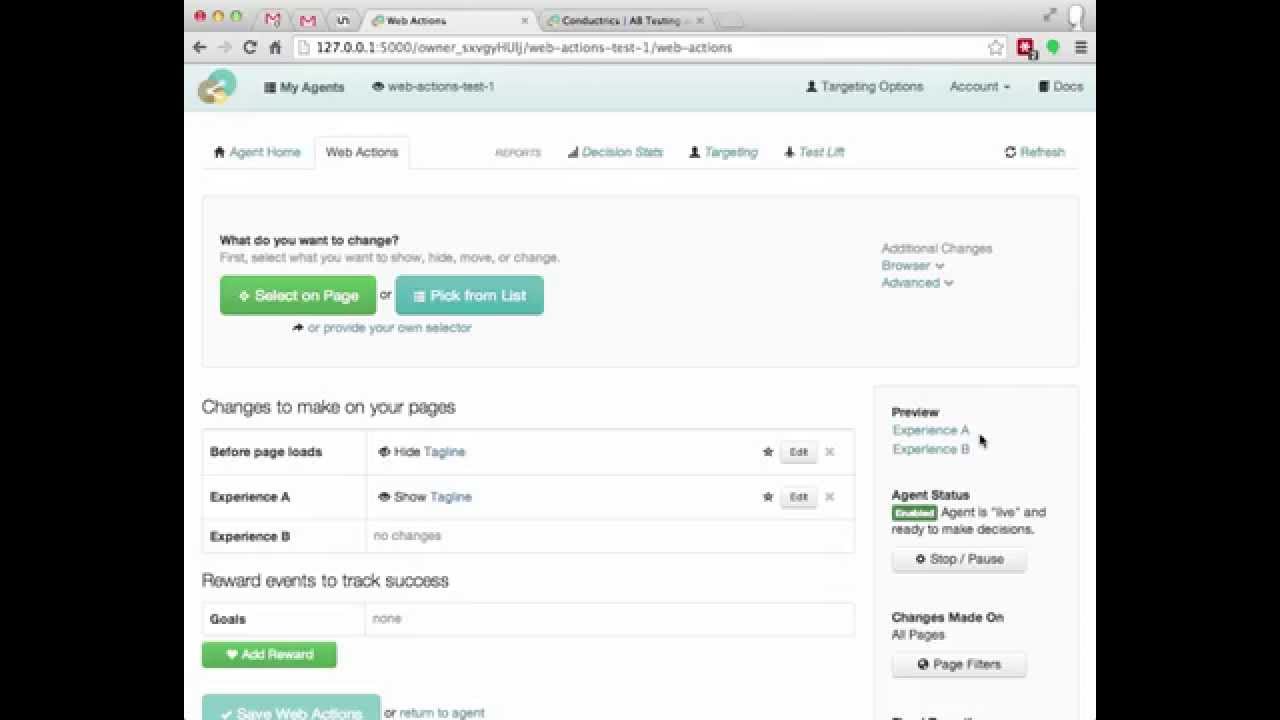Click 'return to agent' link
The height and width of the screenshot is (720, 1280).
click(442, 713)
